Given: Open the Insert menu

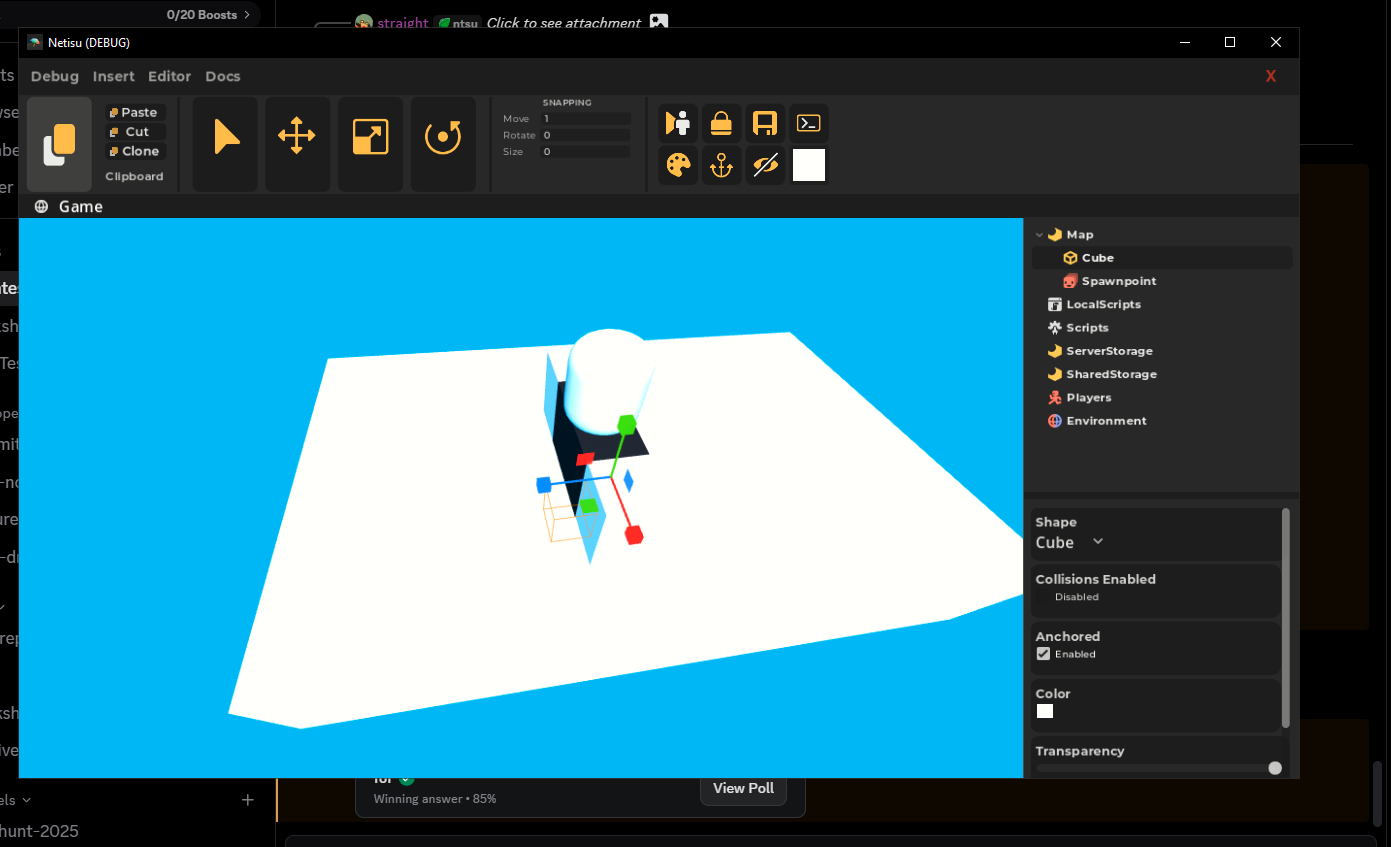Looking at the screenshot, I should [113, 76].
